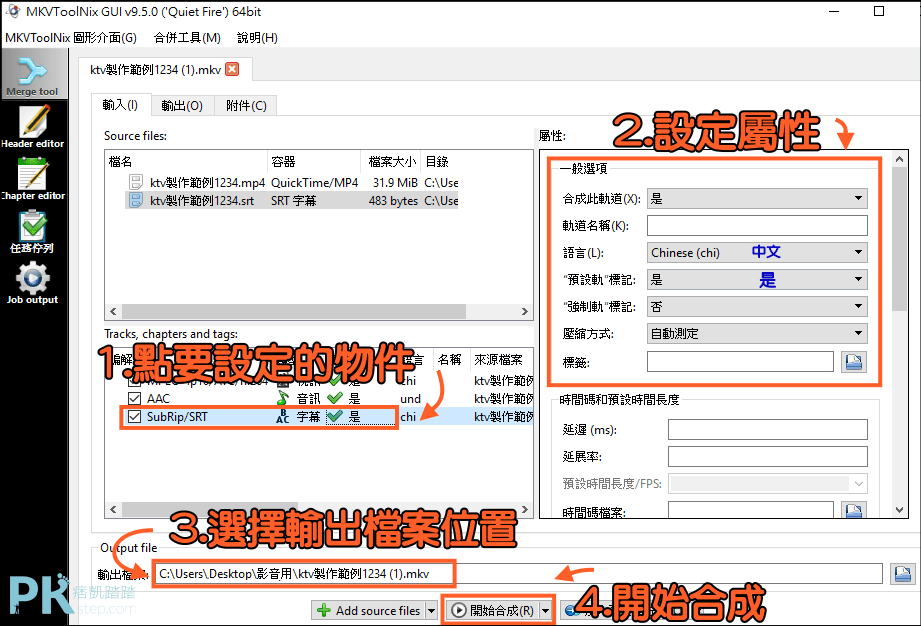
Task: Select ktv製作範例1234.srt source file
Action: (291, 201)
